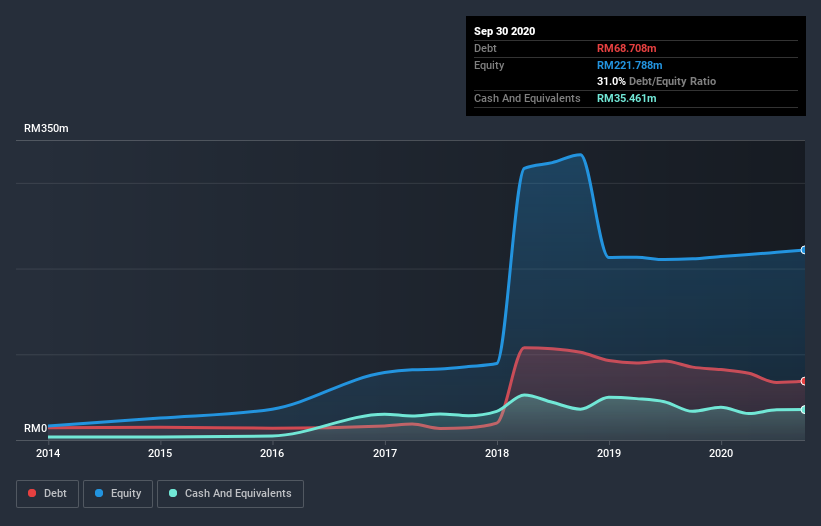821x526 pixels.
Task: Click the teal Cash And Equivalents legend dot
Action: [x=173, y=493]
